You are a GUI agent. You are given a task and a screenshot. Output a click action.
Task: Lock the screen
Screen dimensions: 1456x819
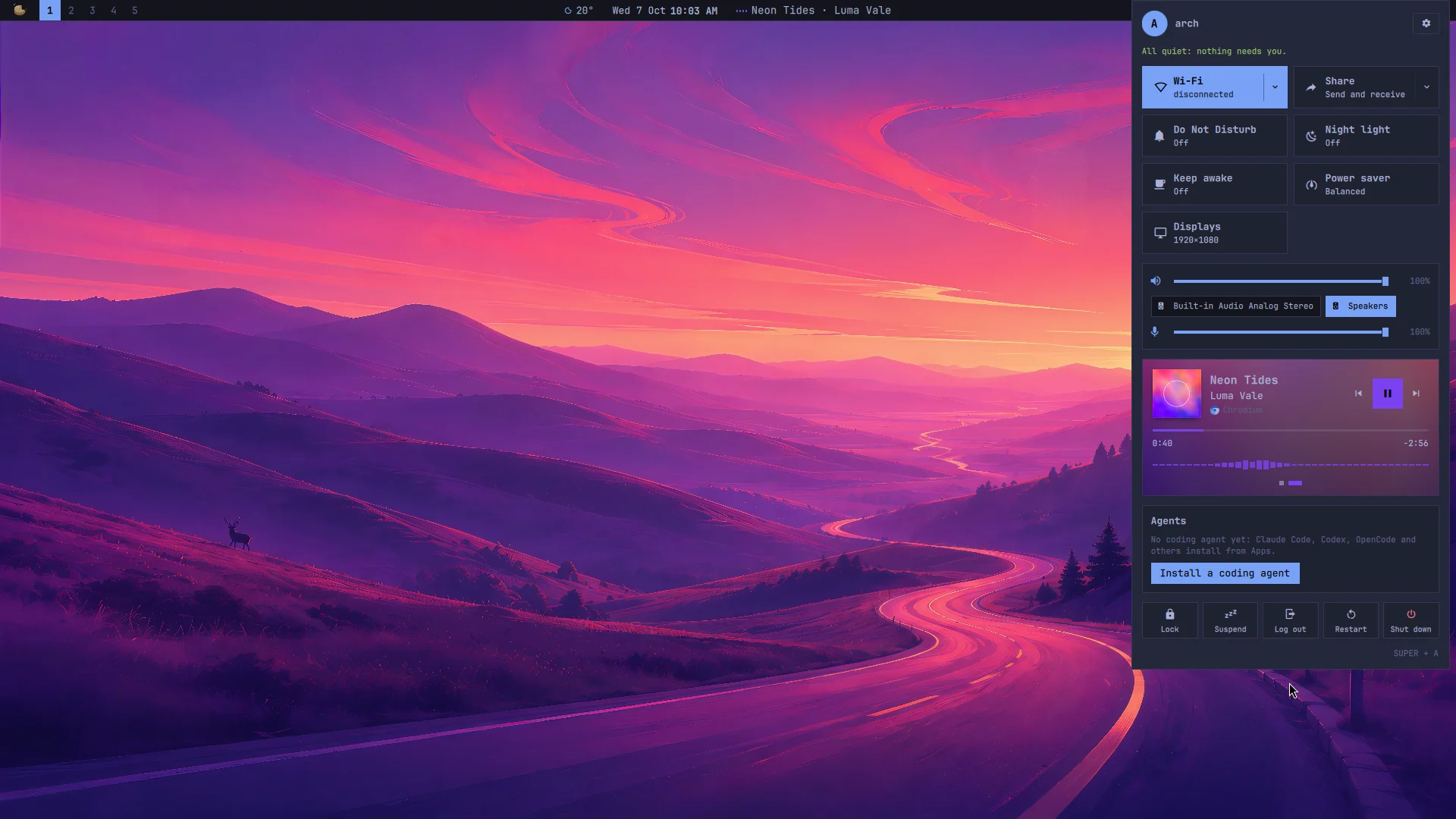(x=1170, y=620)
